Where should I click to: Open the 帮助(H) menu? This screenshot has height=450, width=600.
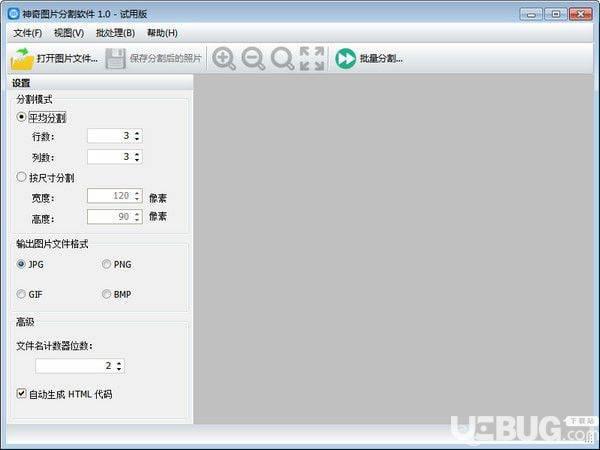pyautogui.click(x=162, y=33)
